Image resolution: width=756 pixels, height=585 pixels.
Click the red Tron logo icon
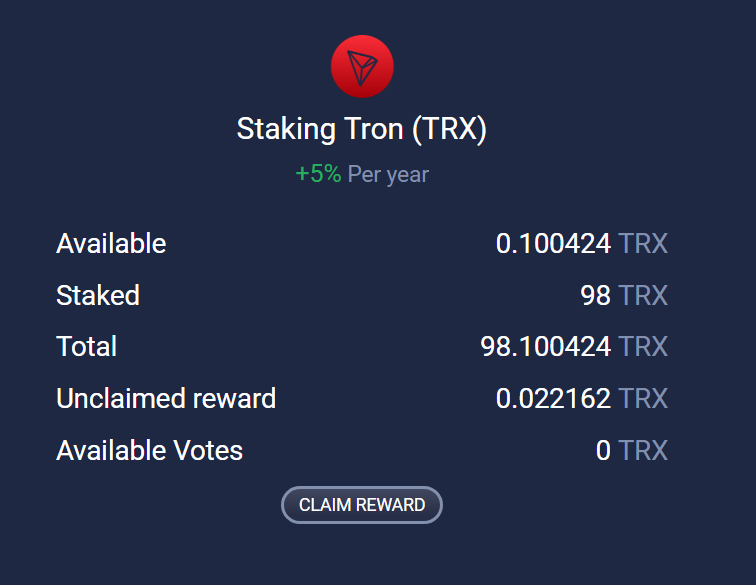click(x=362, y=66)
